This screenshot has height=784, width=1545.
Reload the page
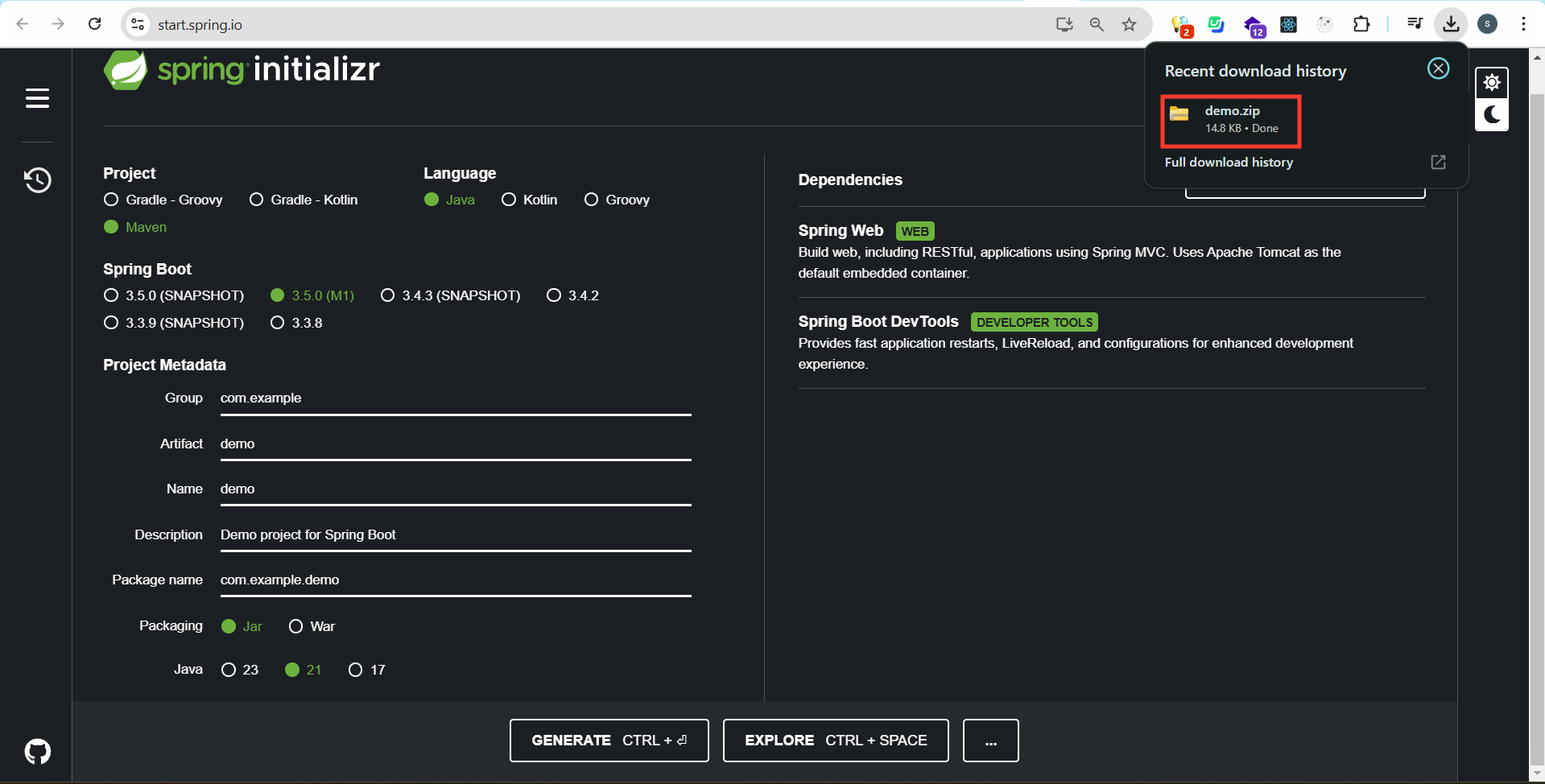95,24
